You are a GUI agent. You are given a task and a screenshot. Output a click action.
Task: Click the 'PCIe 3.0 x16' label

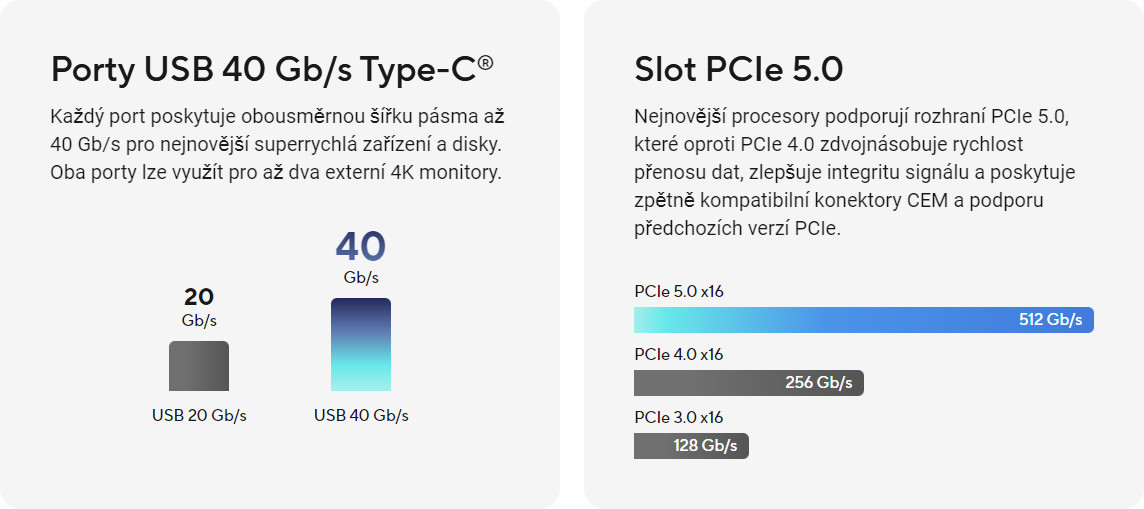pos(678,417)
